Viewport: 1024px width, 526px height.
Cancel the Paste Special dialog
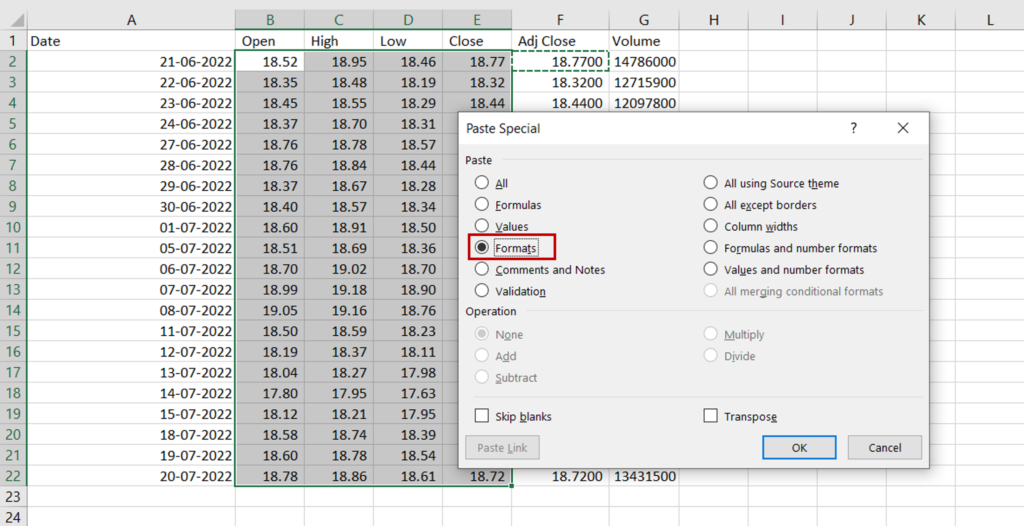[x=885, y=448]
